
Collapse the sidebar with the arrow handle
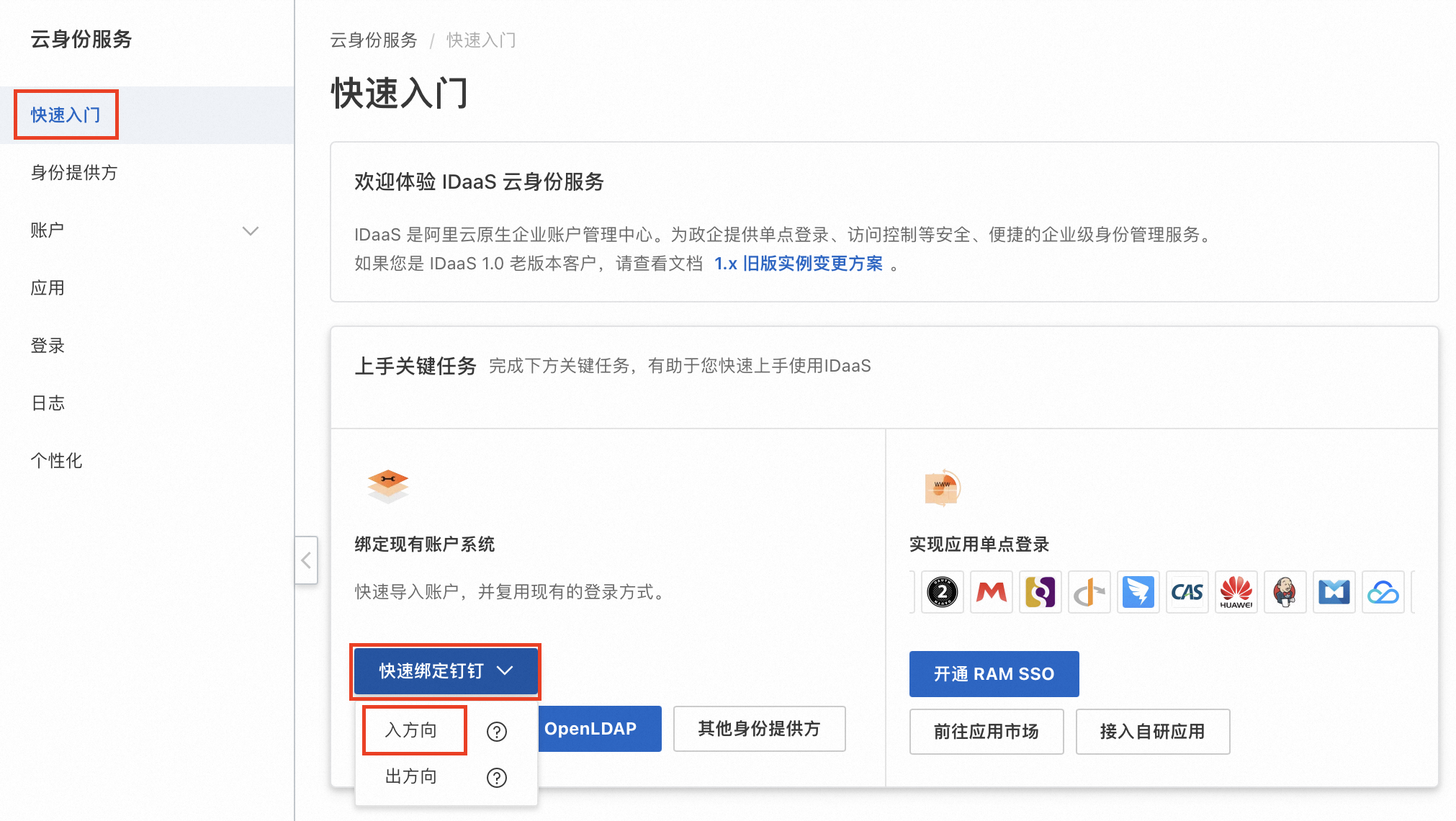point(306,560)
